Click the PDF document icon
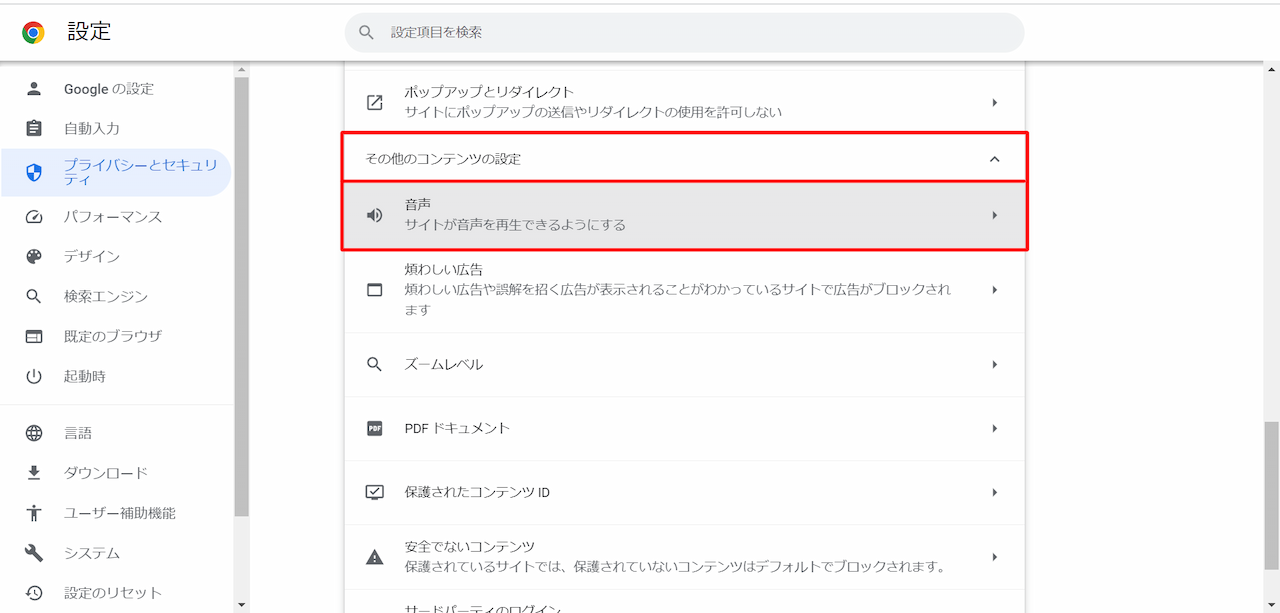1280x613 pixels. [374, 428]
